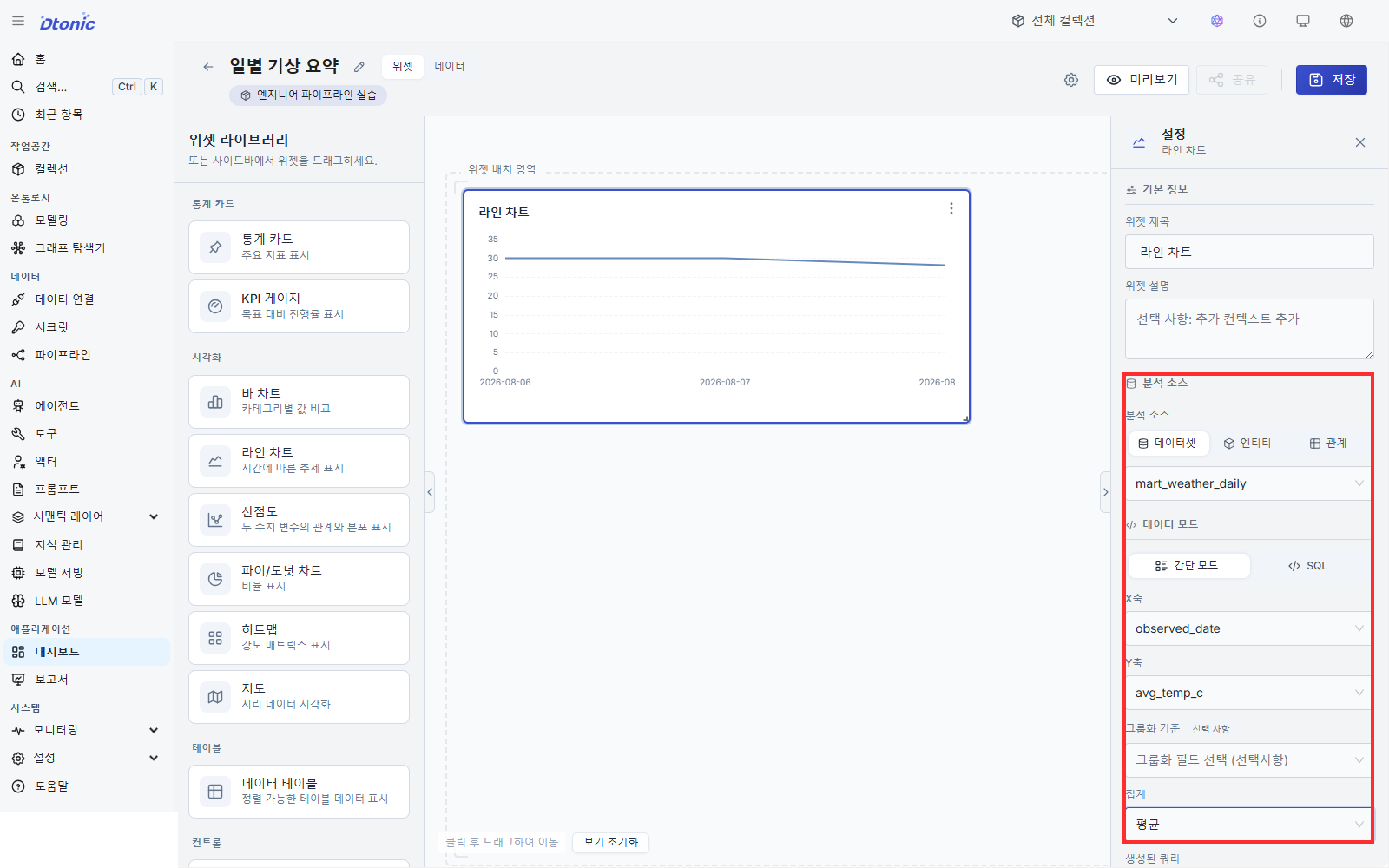Open 전체 컬렉션 dropdown
This screenshot has height=868, width=1389.
[1094, 21]
